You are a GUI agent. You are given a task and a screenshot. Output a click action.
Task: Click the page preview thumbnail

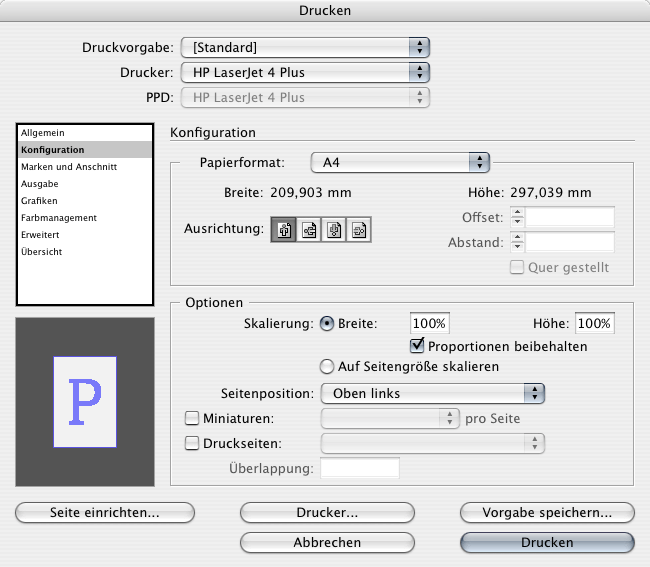85,402
